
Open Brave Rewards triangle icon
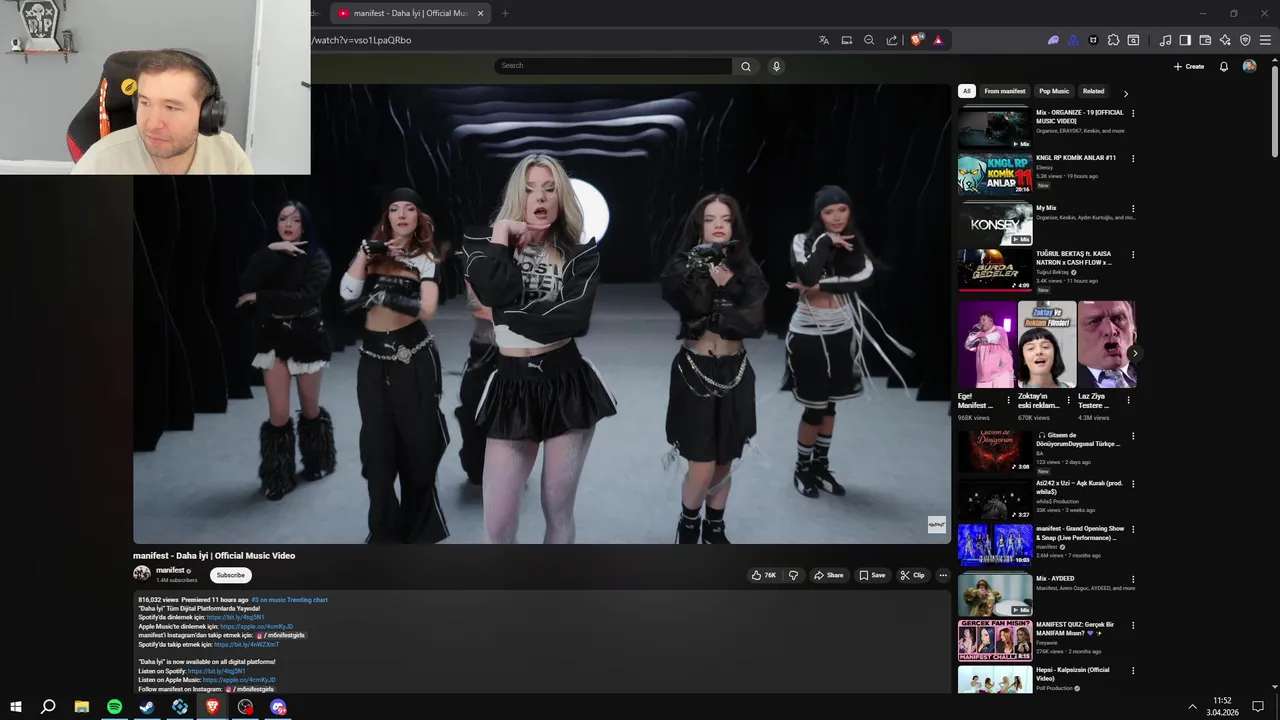(x=938, y=40)
